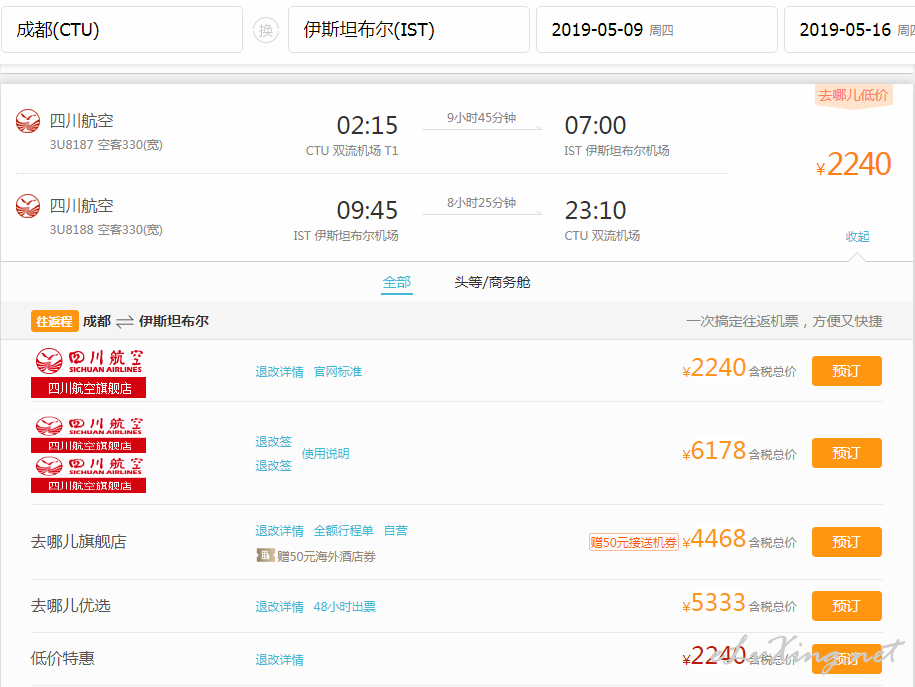
Task: Open lower 四川航空旗舰店 logo in ¥6178 row
Action: 89,474
